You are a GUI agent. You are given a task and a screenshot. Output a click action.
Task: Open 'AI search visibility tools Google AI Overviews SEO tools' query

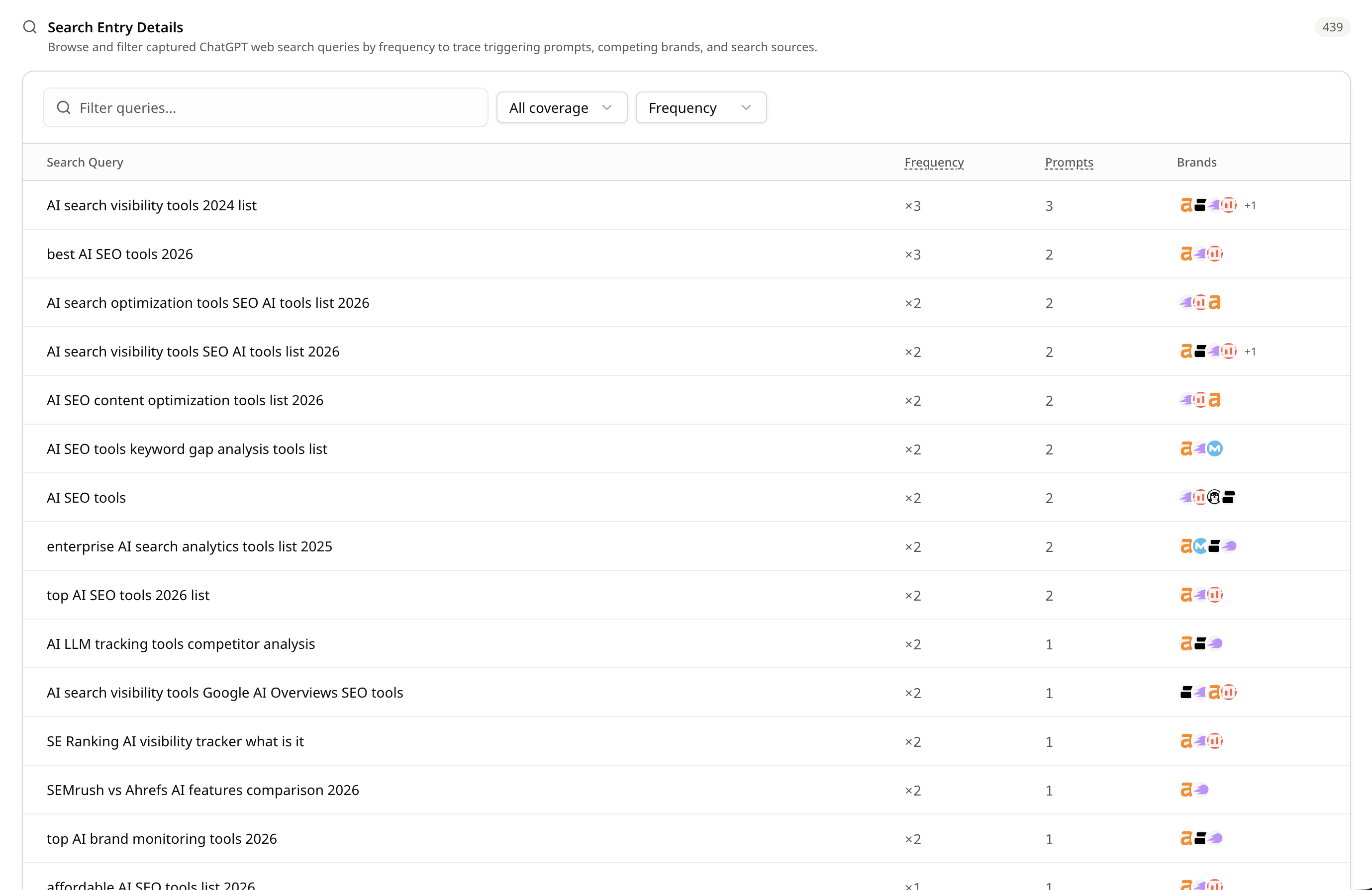tap(225, 693)
